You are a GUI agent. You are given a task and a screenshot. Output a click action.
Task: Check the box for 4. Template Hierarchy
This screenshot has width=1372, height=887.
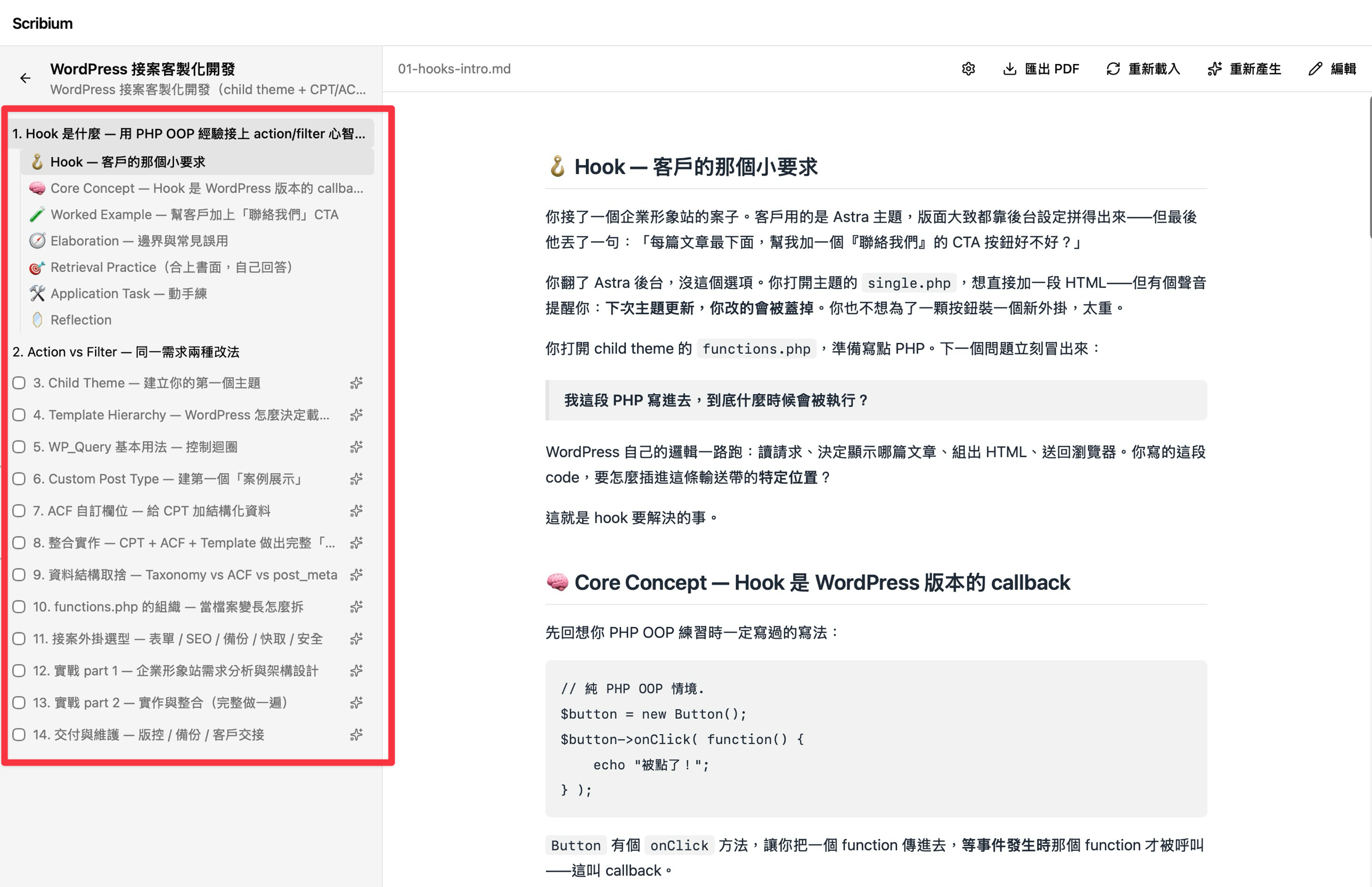point(19,414)
